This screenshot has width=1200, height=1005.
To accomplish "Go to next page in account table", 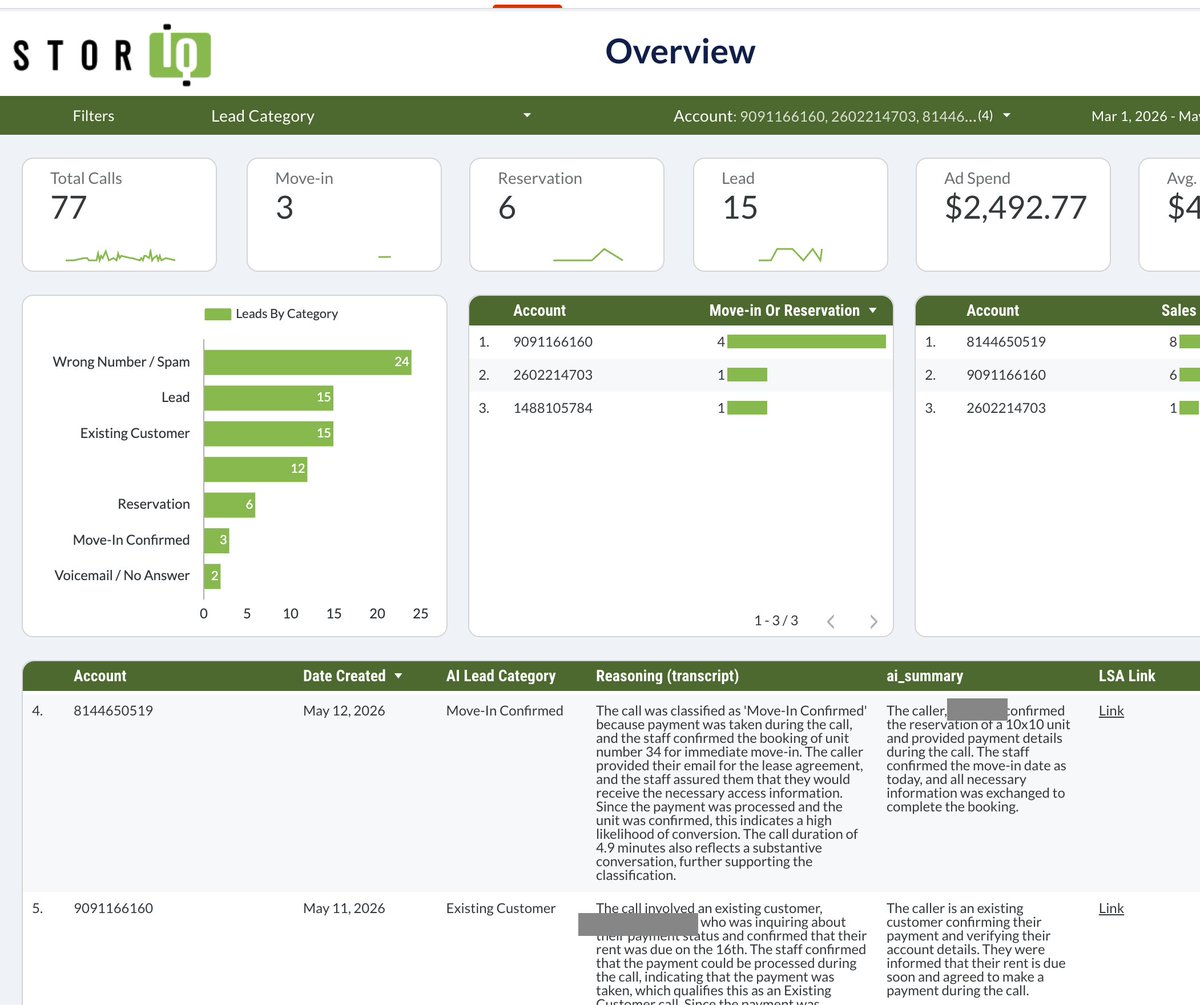I will coord(873,621).
